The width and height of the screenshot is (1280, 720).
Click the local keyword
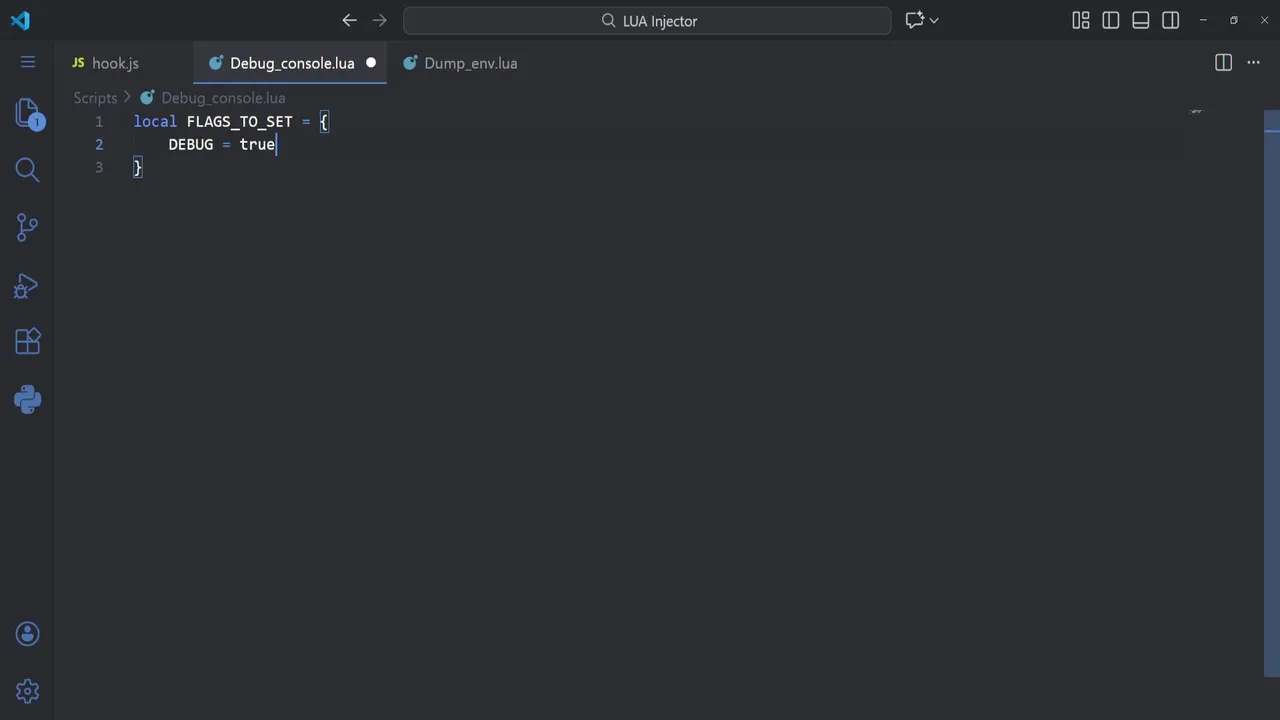tap(155, 121)
